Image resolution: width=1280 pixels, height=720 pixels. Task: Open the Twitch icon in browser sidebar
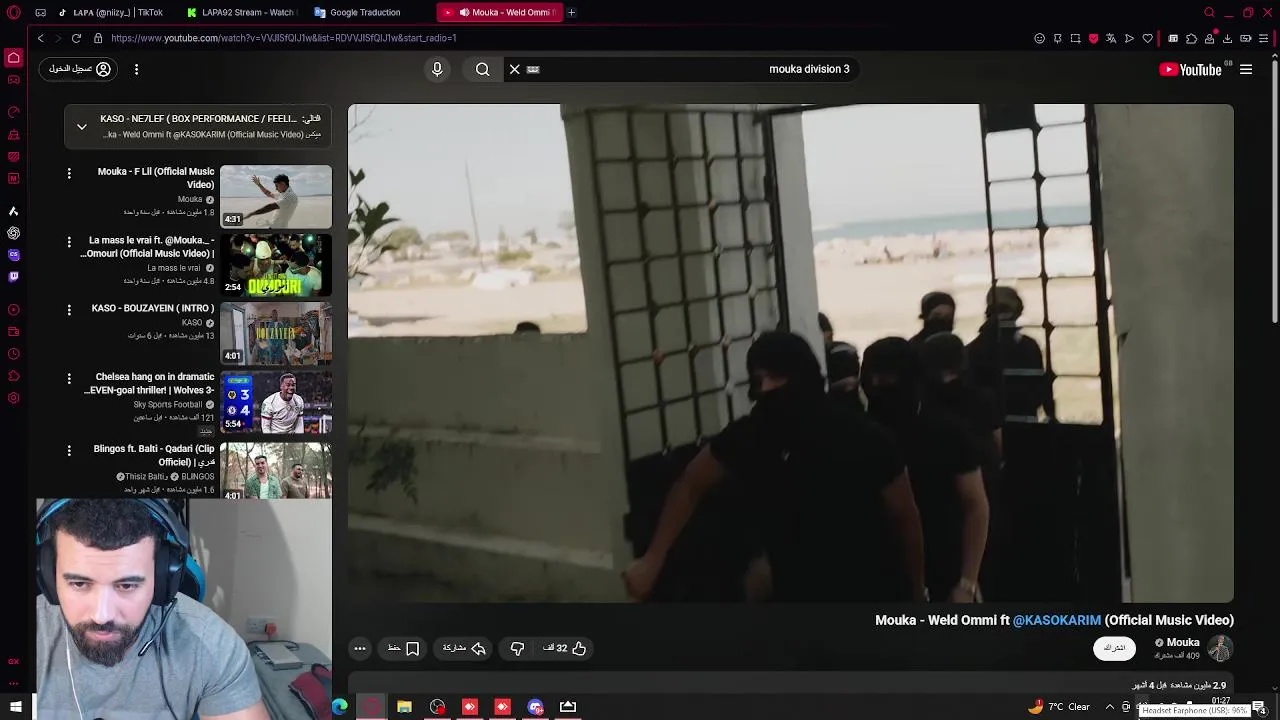pyautogui.click(x=14, y=277)
